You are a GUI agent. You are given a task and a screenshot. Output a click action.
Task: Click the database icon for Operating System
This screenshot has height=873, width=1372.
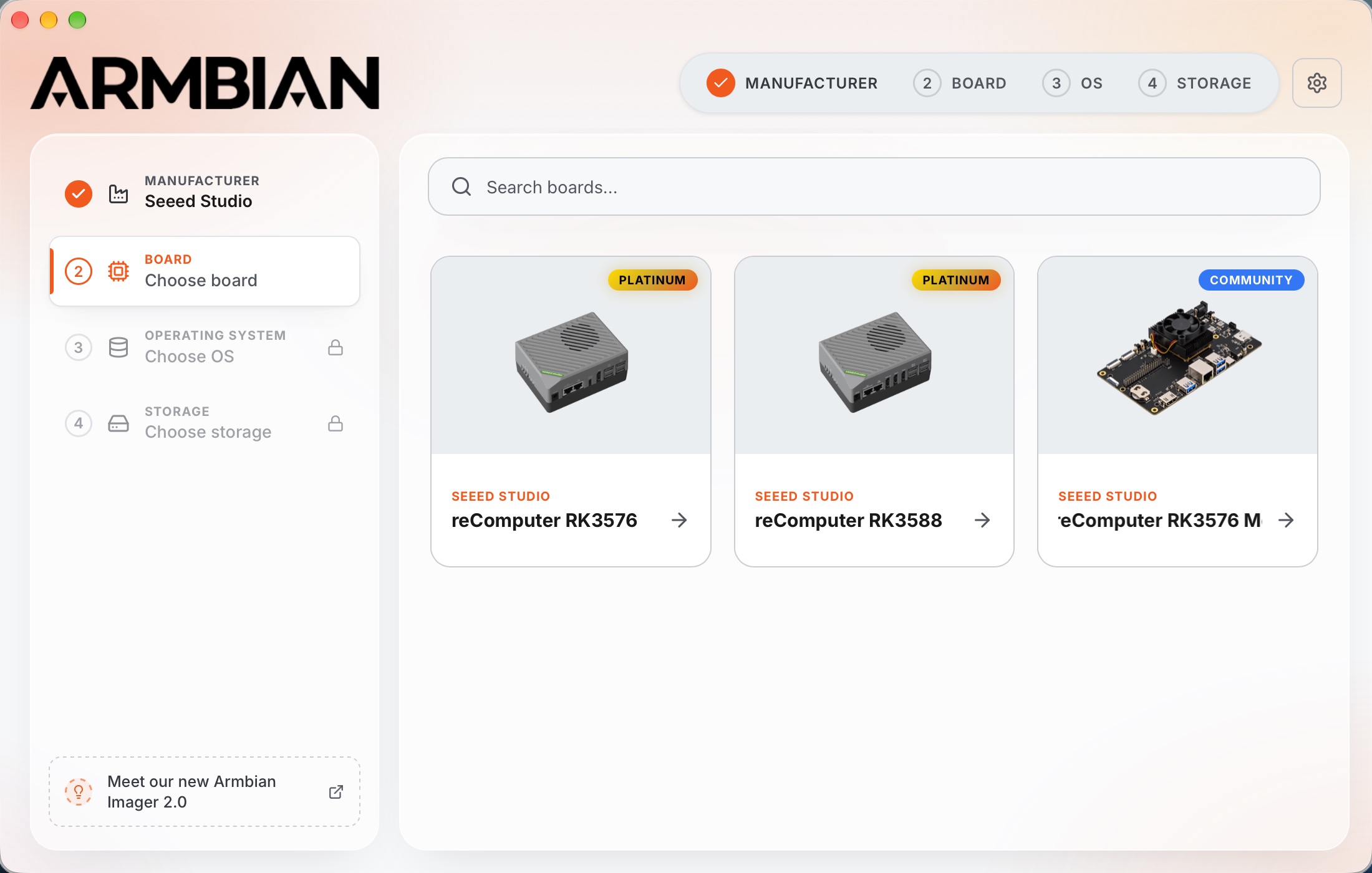[x=118, y=347]
